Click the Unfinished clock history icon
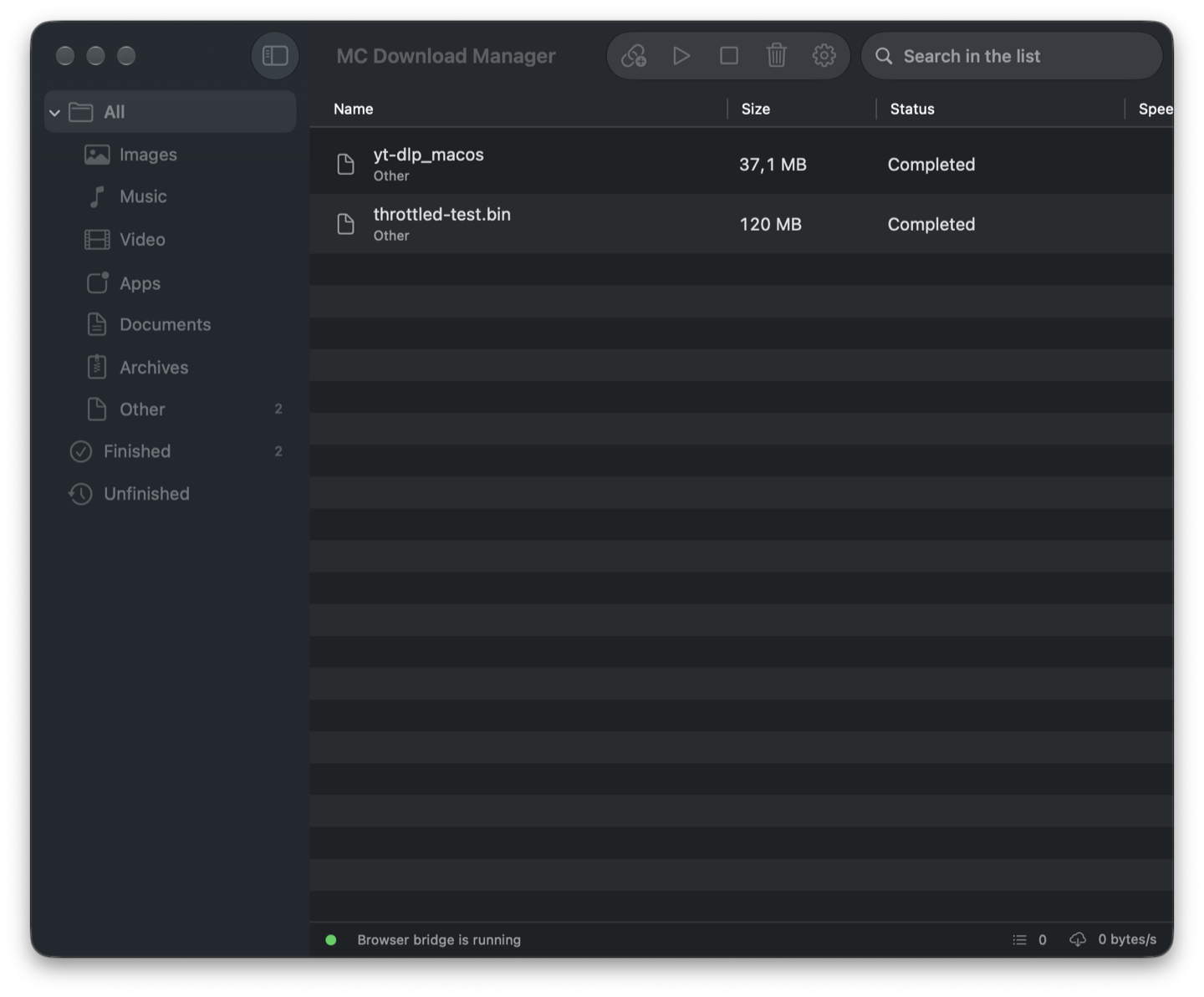Image resolution: width=1204 pixels, height=997 pixels. (80, 494)
